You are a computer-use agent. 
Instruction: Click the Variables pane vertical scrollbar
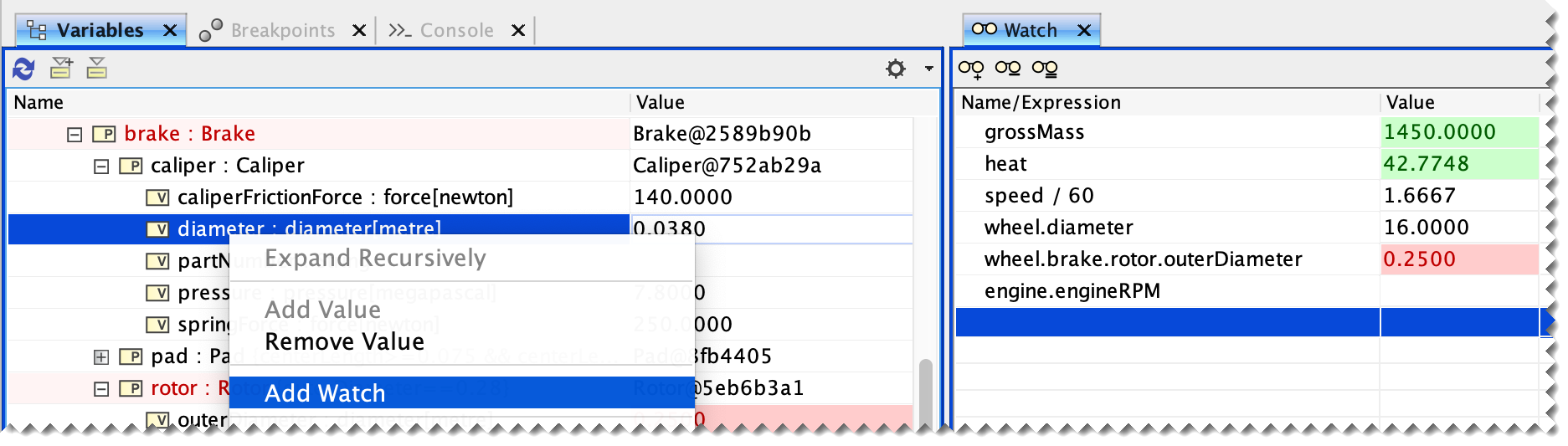(x=925, y=392)
